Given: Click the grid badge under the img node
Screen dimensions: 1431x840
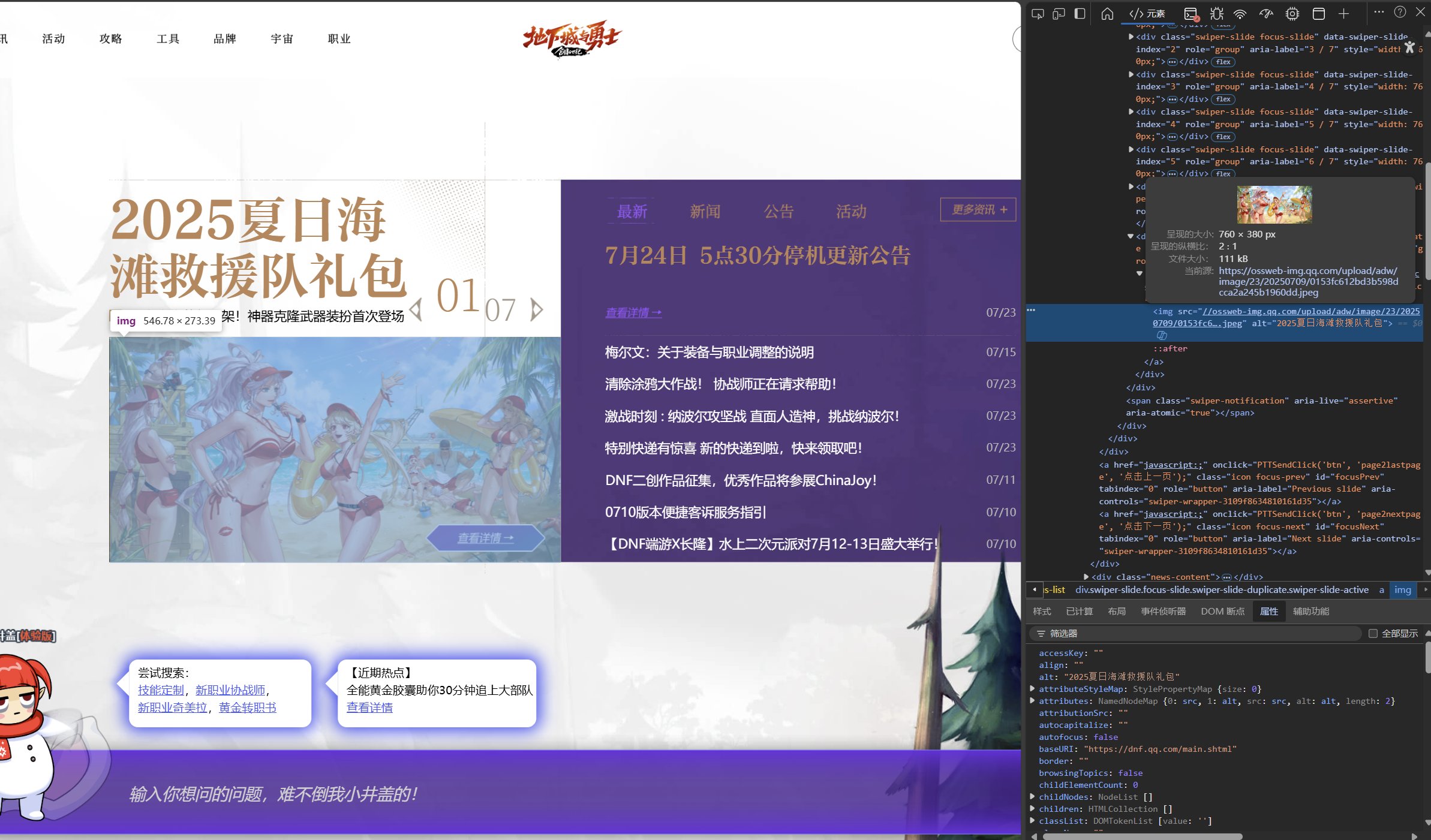Looking at the screenshot, I should coord(1162,335).
